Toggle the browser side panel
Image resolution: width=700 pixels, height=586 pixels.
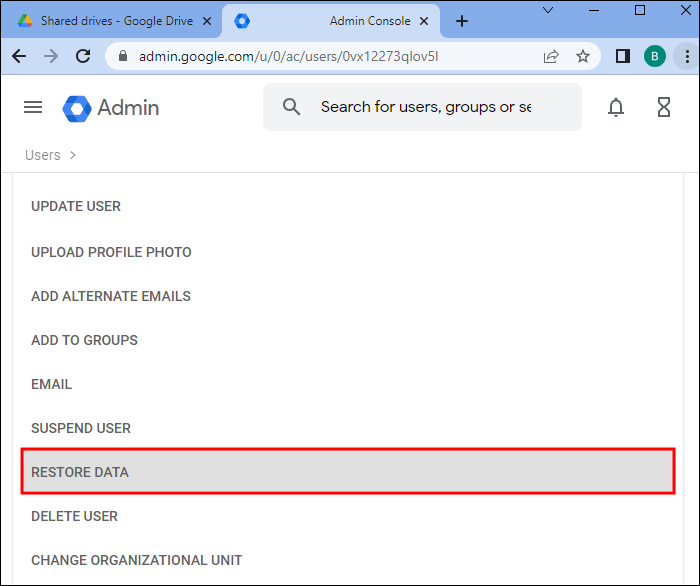622,57
